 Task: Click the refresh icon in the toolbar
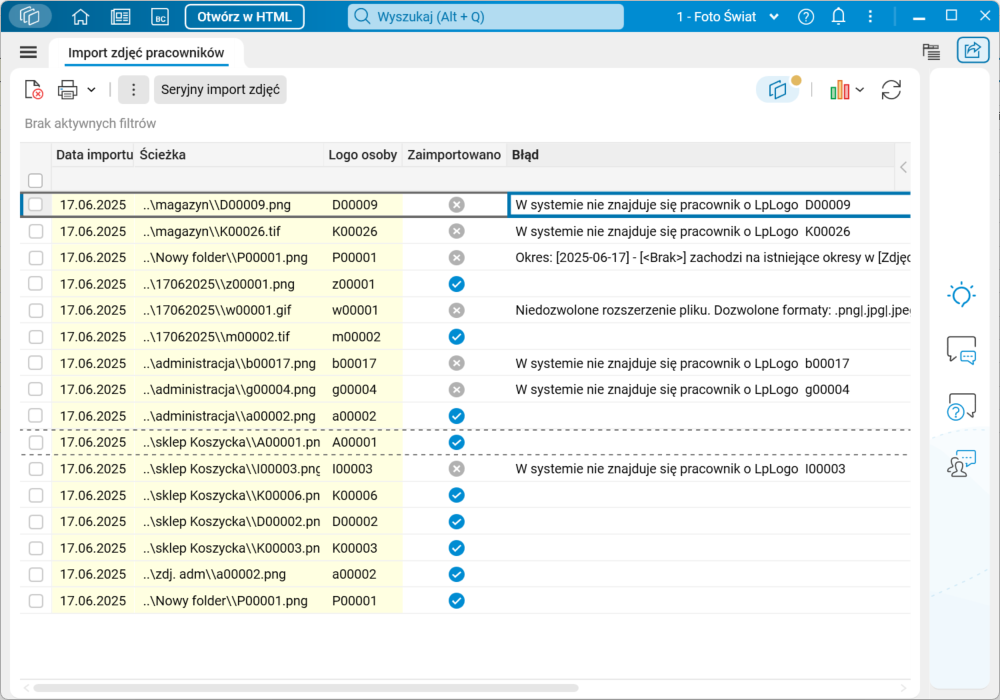891,90
